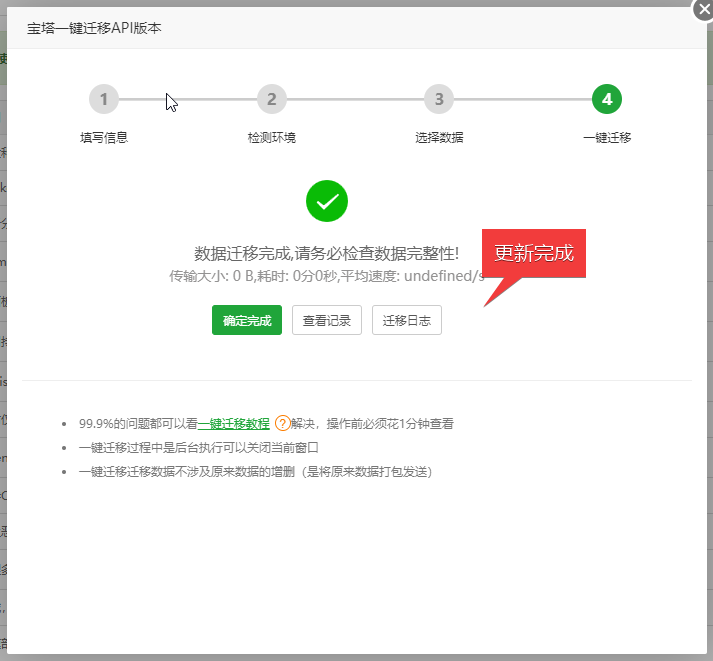Viewport: 713px width, 661px height.
Task: Go to the step 3 circle
Action: 439,99
